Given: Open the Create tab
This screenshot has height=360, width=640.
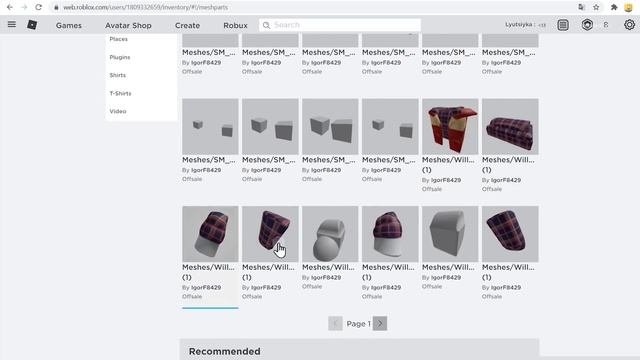Looking at the screenshot, I should coord(187,25).
